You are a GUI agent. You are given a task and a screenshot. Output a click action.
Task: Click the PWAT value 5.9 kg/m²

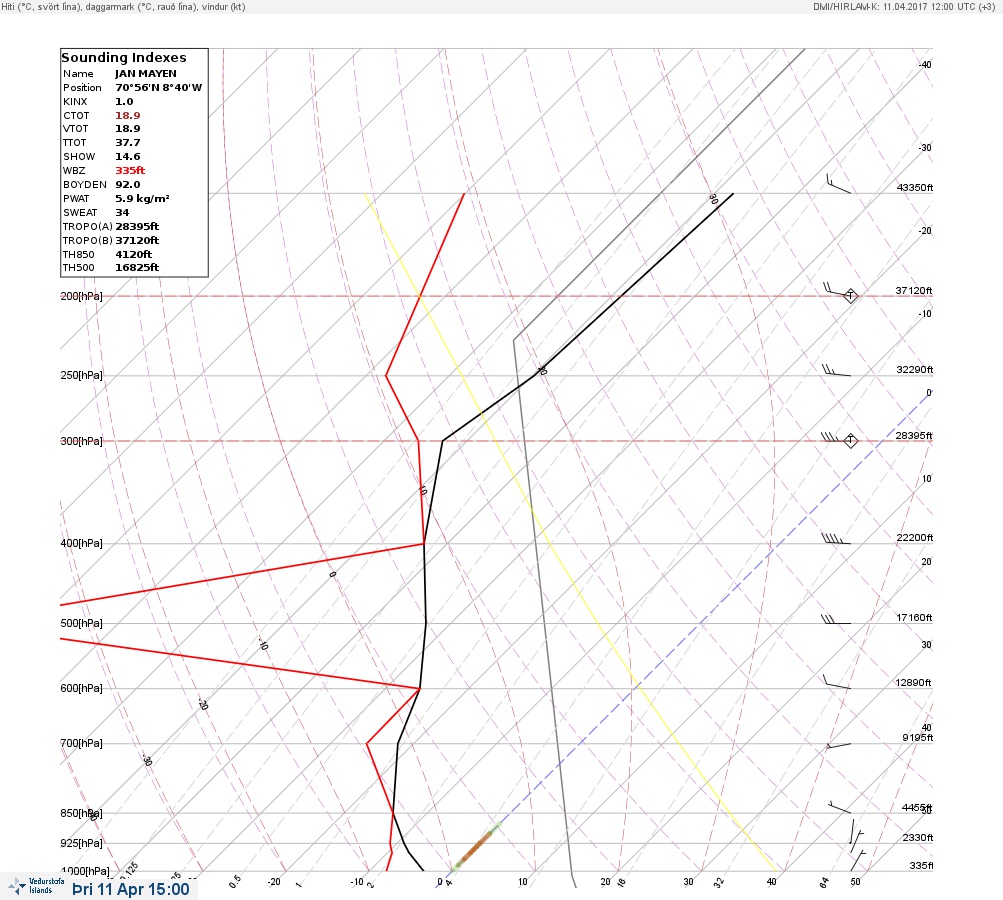(142, 199)
